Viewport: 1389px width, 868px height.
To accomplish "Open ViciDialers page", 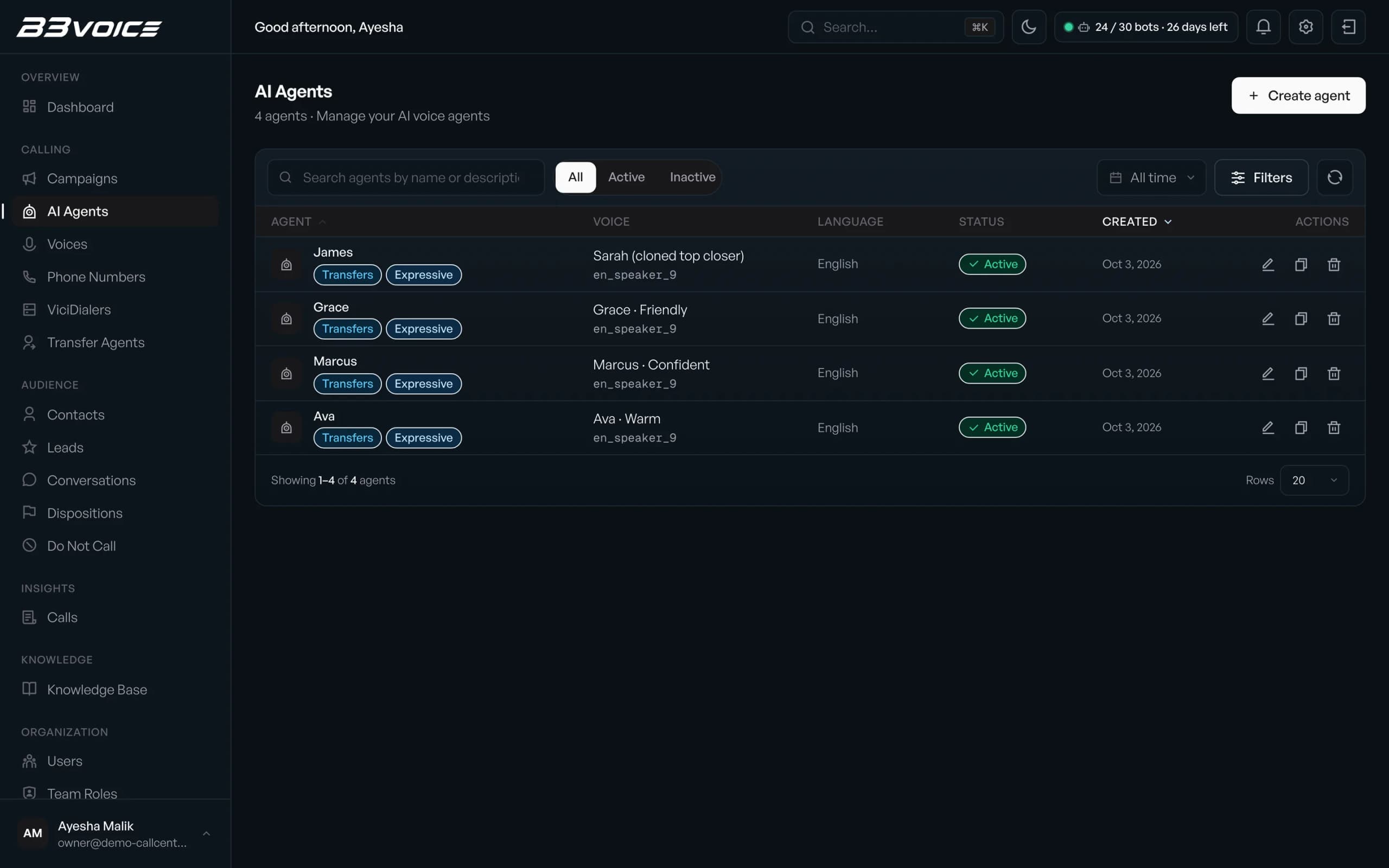I will click(x=115, y=309).
